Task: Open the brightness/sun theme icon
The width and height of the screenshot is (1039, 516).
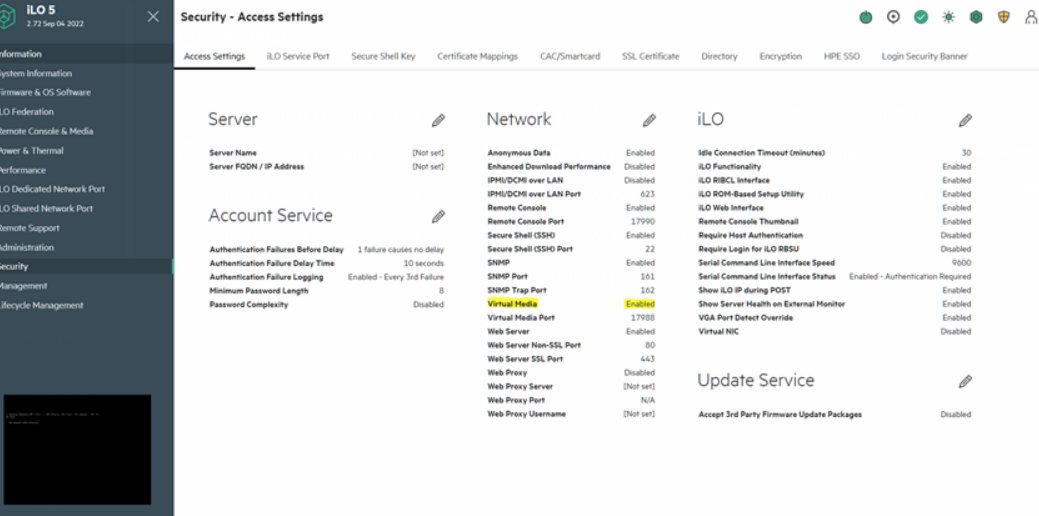Action: (x=949, y=17)
